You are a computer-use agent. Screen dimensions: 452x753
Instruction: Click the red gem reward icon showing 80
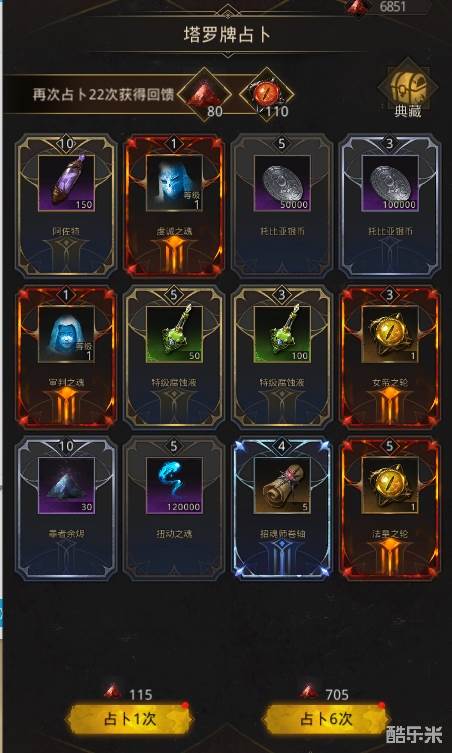coord(205,94)
